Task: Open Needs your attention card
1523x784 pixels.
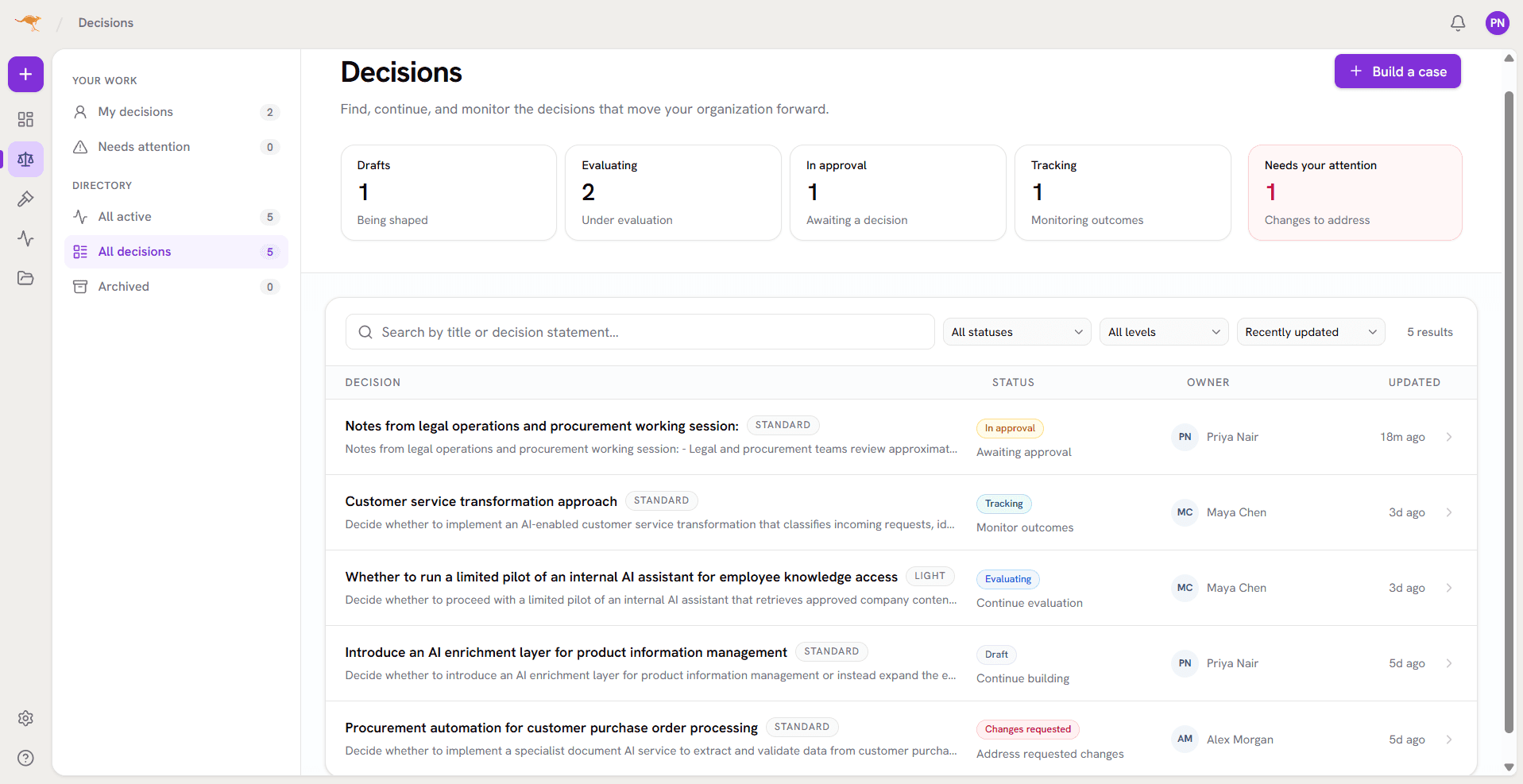Action: tap(1355, 192)
